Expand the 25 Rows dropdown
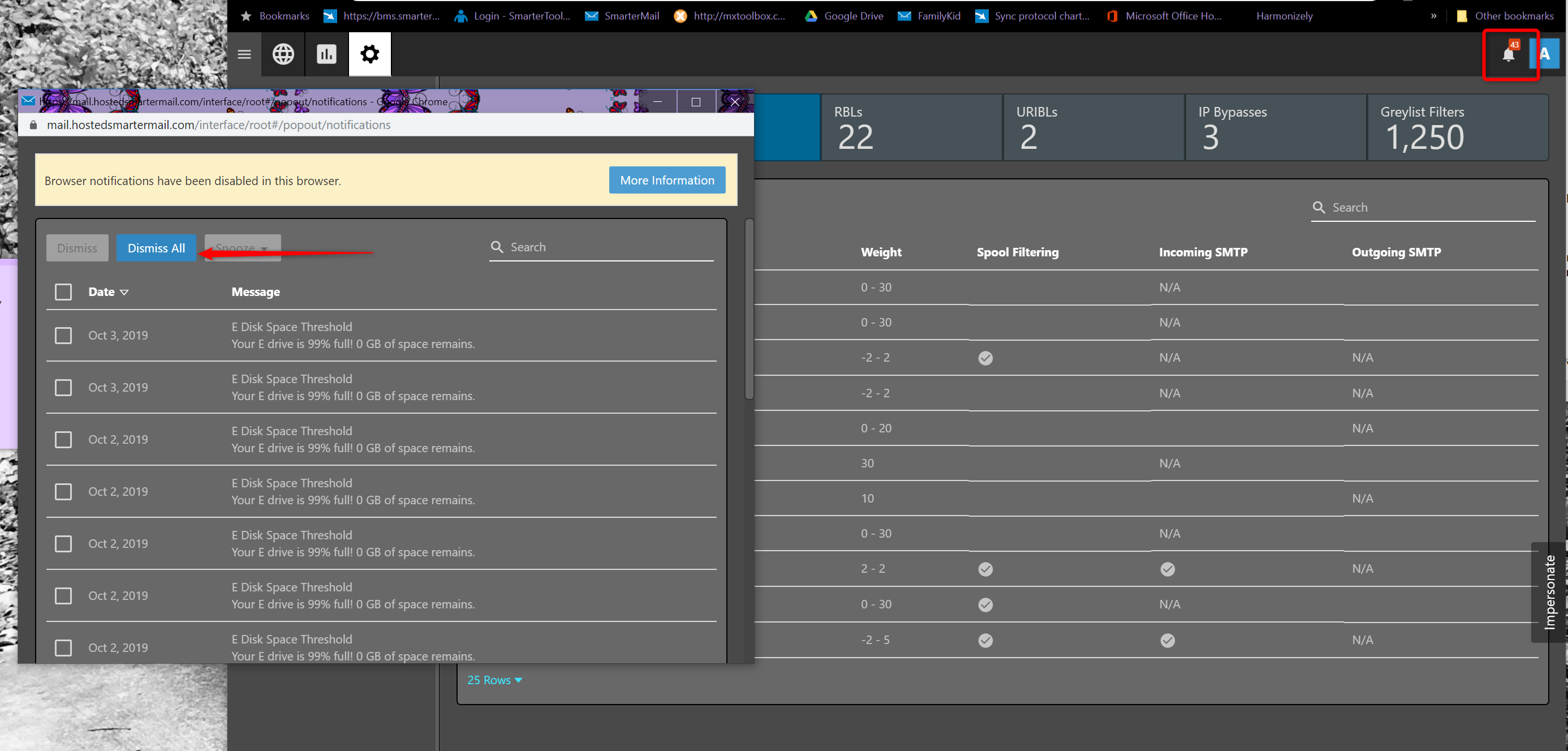1568x751 pixels. pyautogui.click(x=494, y=680)
